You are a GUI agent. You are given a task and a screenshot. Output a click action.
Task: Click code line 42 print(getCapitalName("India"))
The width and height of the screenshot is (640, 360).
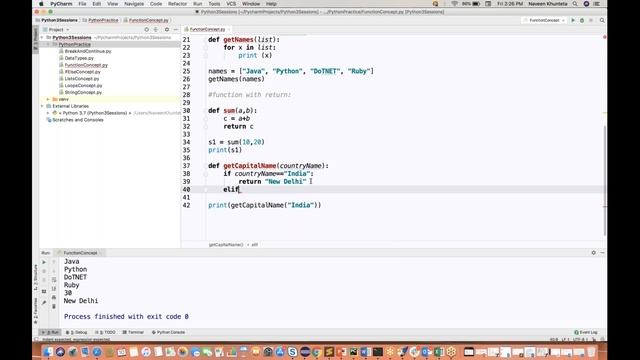pos(264,205)
